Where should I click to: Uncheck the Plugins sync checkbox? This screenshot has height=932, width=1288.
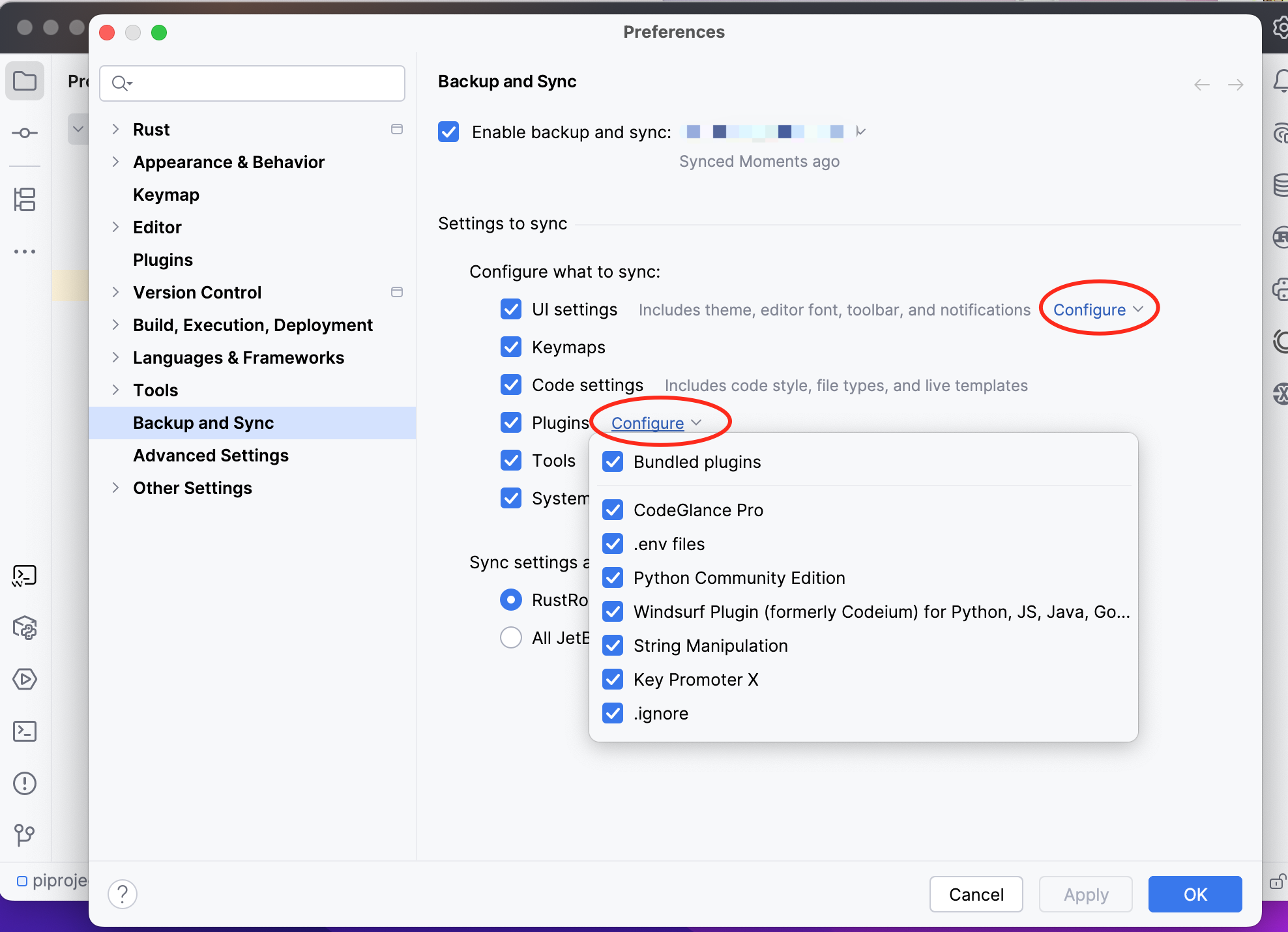[511, 422]
